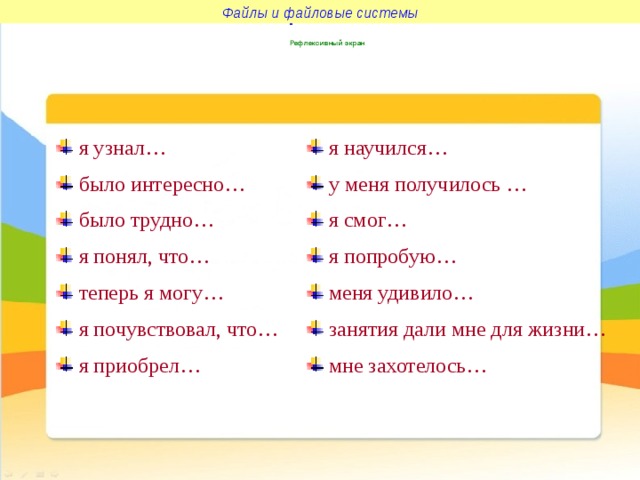
Task: Click the slideshow previous slide arrow
Action: pyautogui.click(x=9, y=475)
